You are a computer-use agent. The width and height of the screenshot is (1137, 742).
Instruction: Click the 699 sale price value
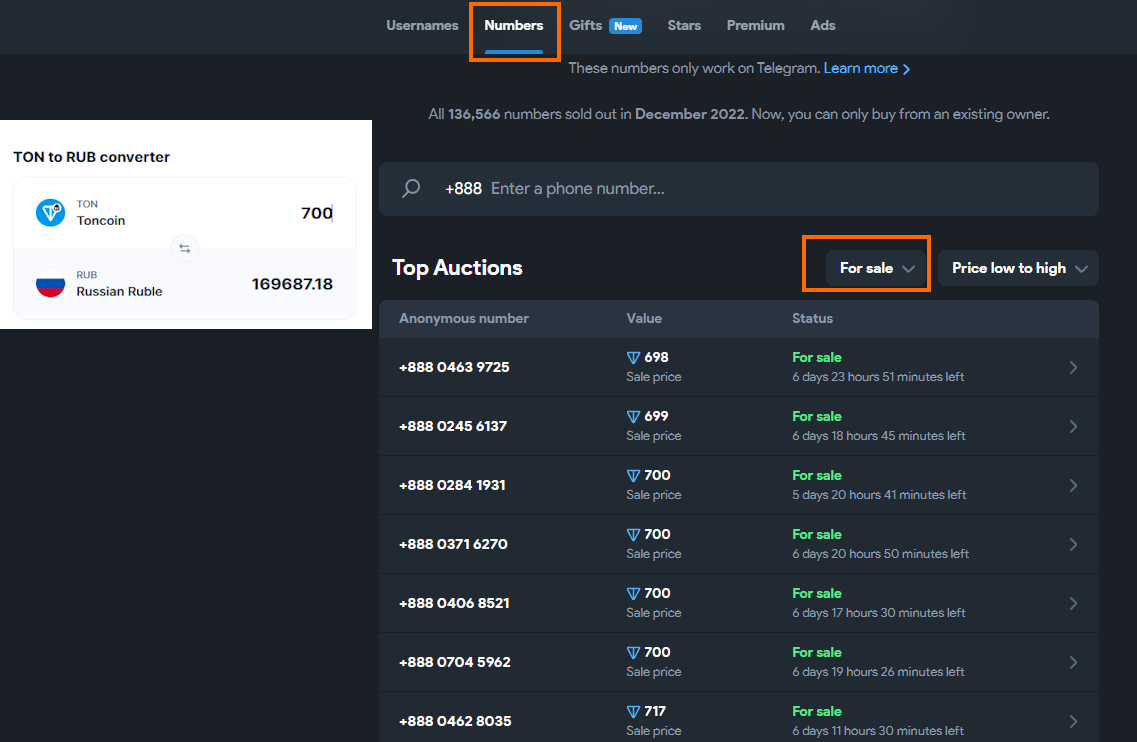coord(656,416)
